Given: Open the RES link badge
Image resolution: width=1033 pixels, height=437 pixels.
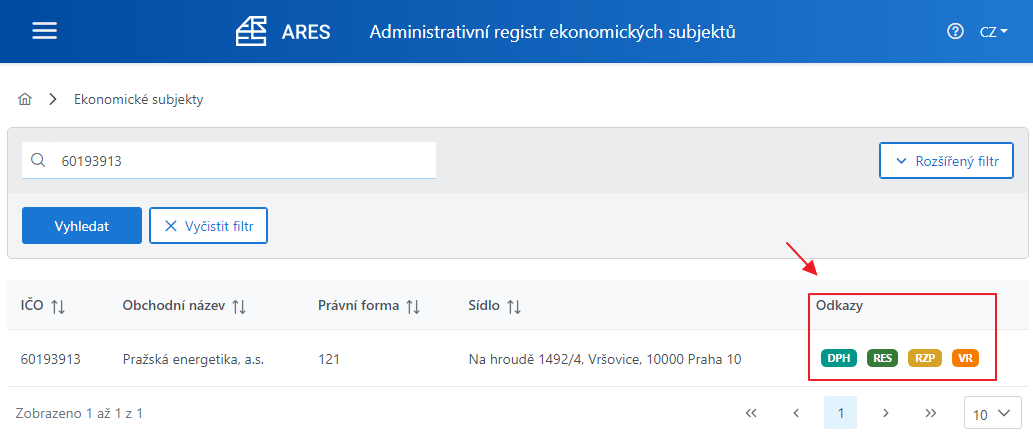Looking at the screenshot, I should point(882,358).
